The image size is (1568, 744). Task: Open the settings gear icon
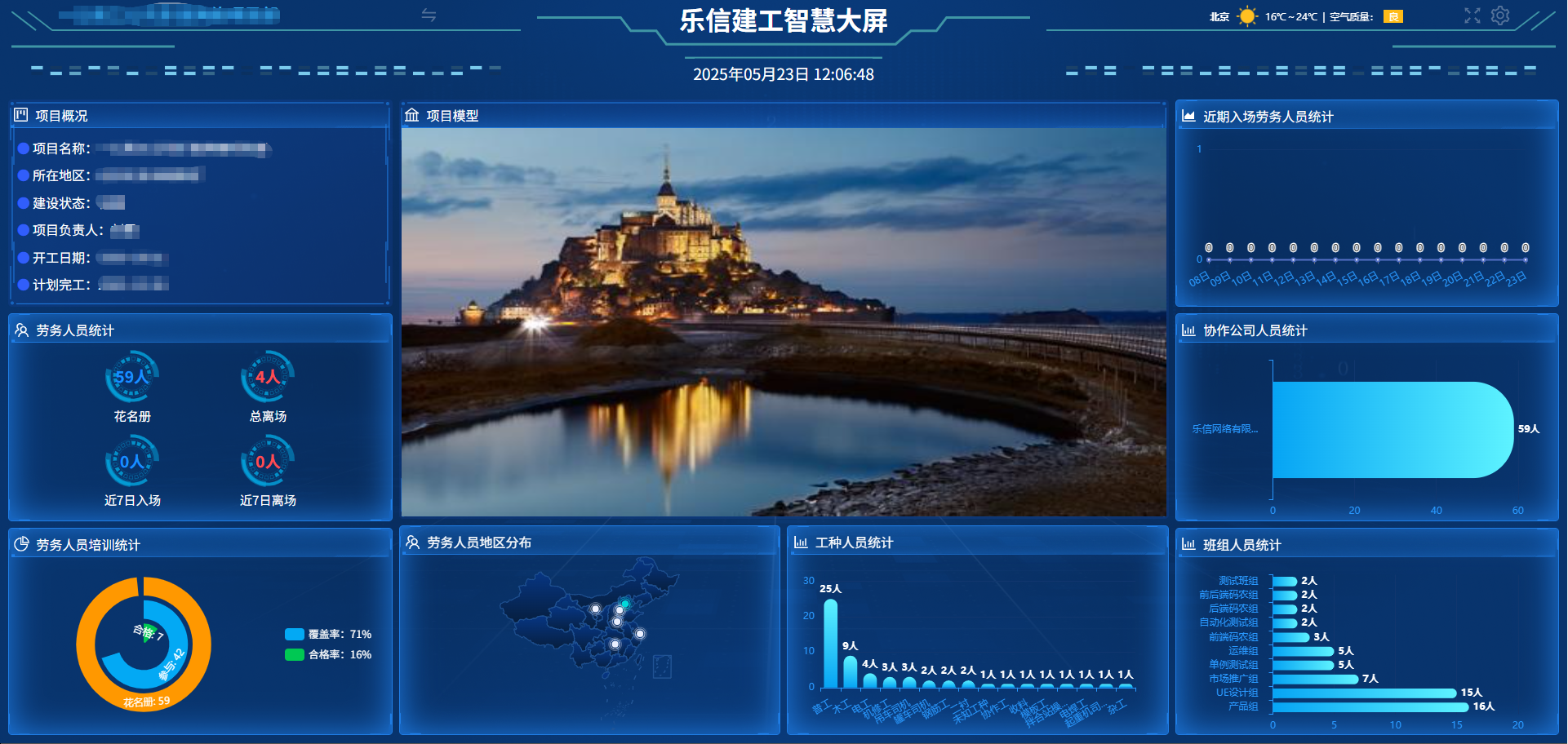pos(1500,16)
